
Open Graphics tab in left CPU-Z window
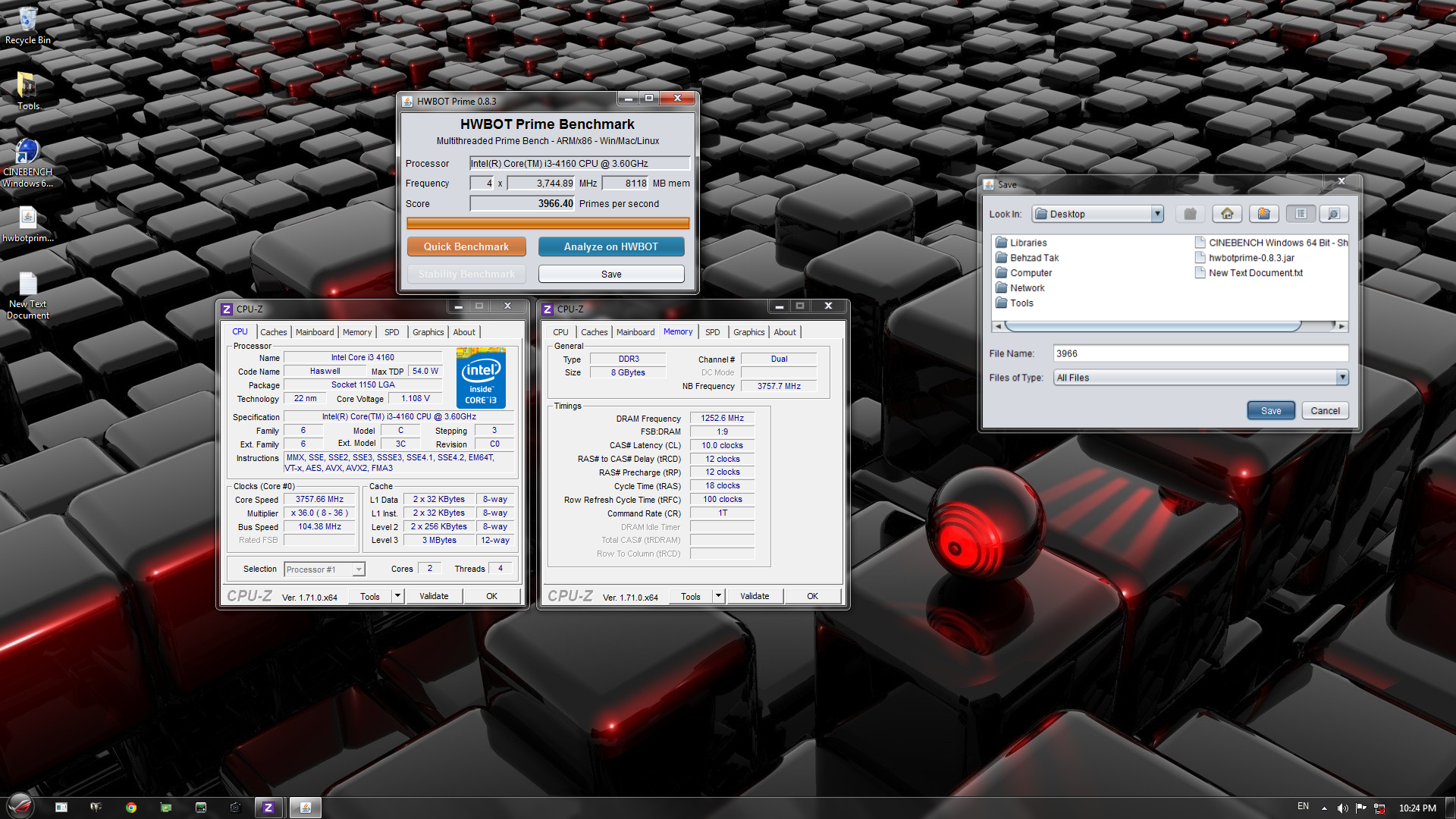(428, 332)
